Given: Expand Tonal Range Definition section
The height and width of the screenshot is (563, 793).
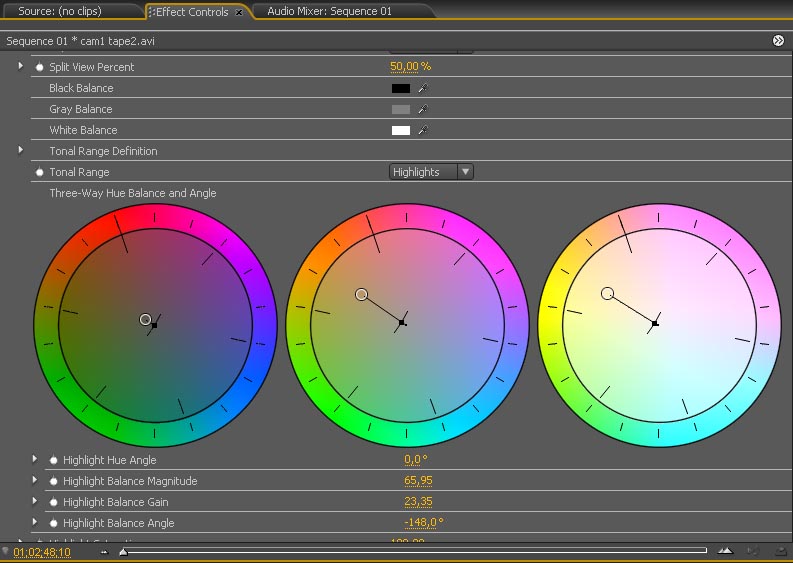Looking at the screenshot, I should click(x=21, y=150).
